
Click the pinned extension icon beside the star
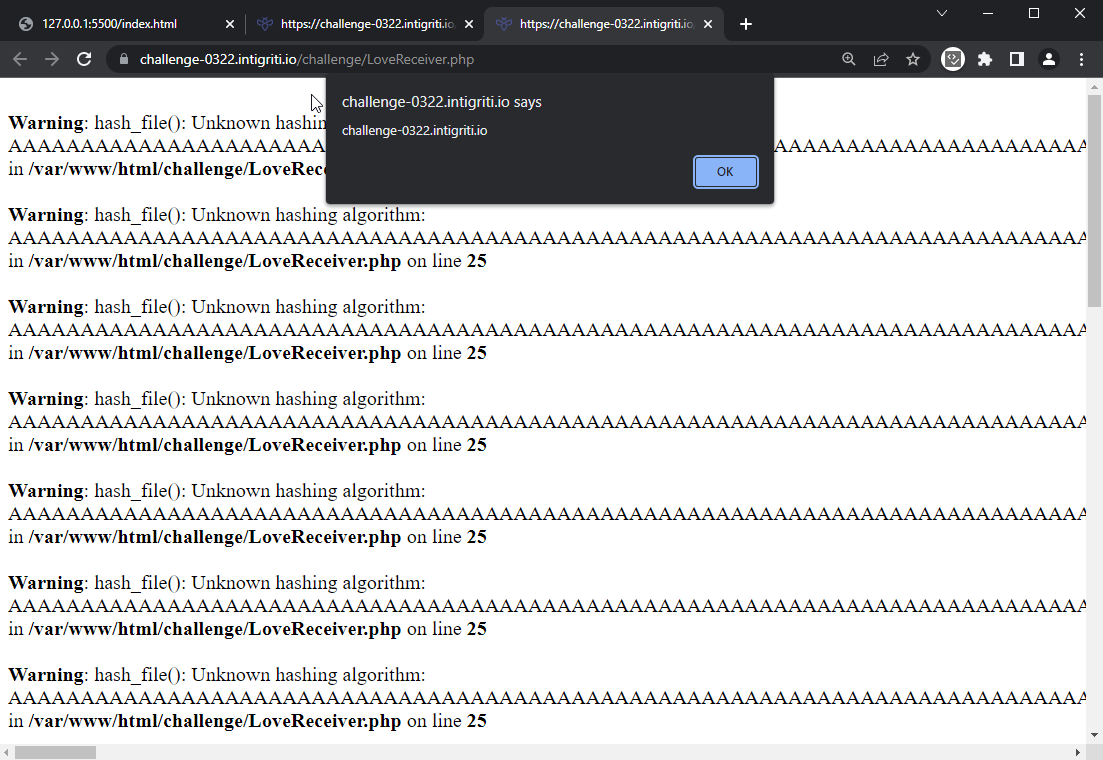coord(952,59)
